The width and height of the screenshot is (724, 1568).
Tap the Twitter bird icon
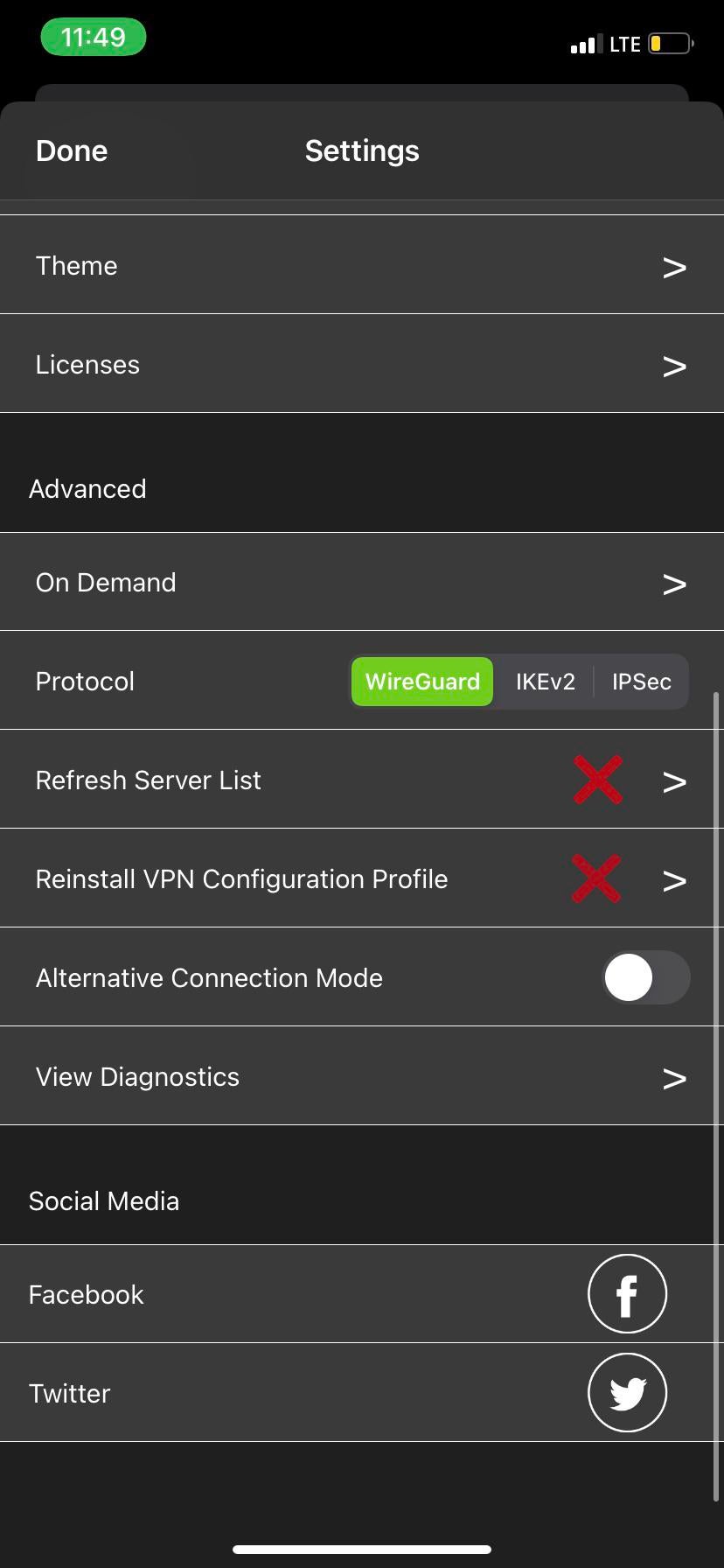pyautogui.click(x=627, y=1392)
